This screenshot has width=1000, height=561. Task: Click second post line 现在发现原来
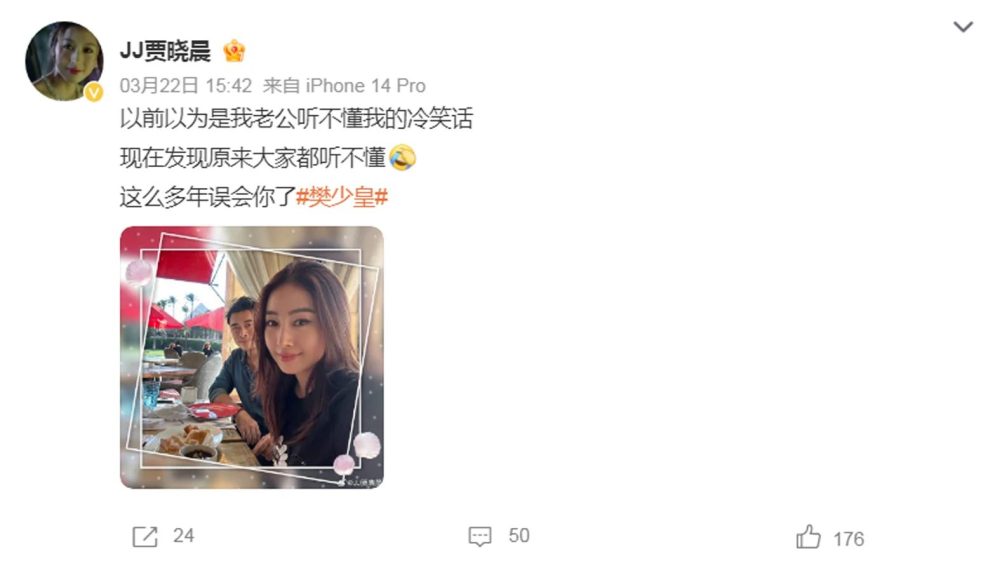point(253,157)
